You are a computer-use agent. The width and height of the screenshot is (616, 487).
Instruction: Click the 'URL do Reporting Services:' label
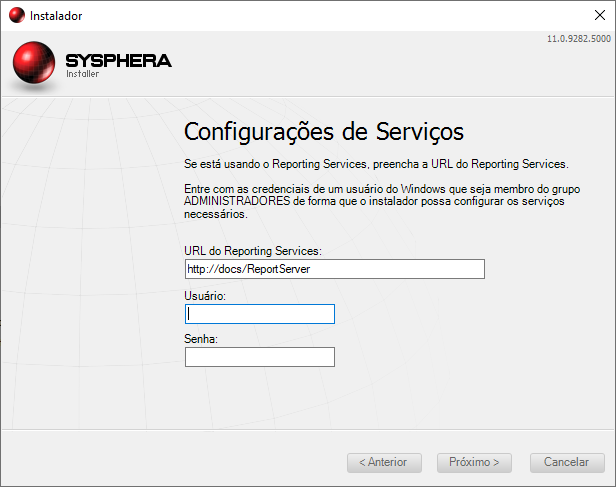(x=253, y=251)
